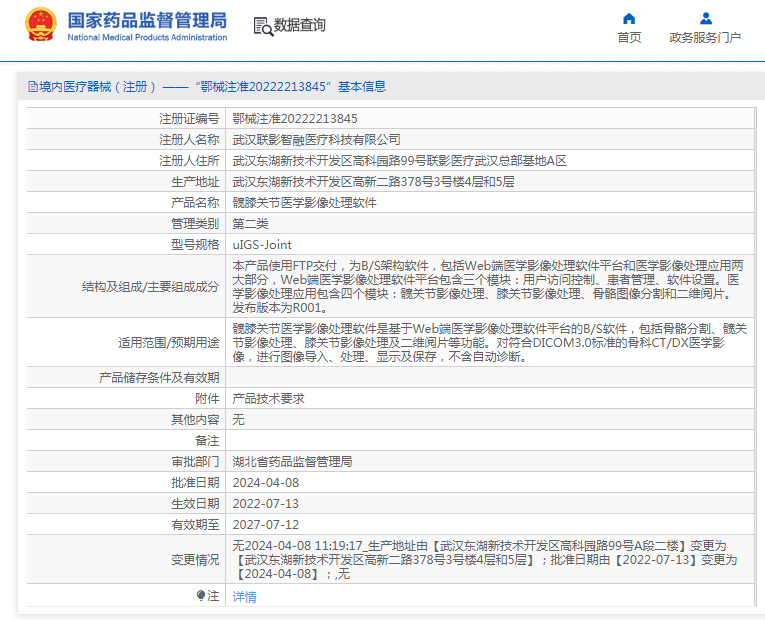
Task: Click the document icon before 境内医疗器械
Action: coord(33,87)
